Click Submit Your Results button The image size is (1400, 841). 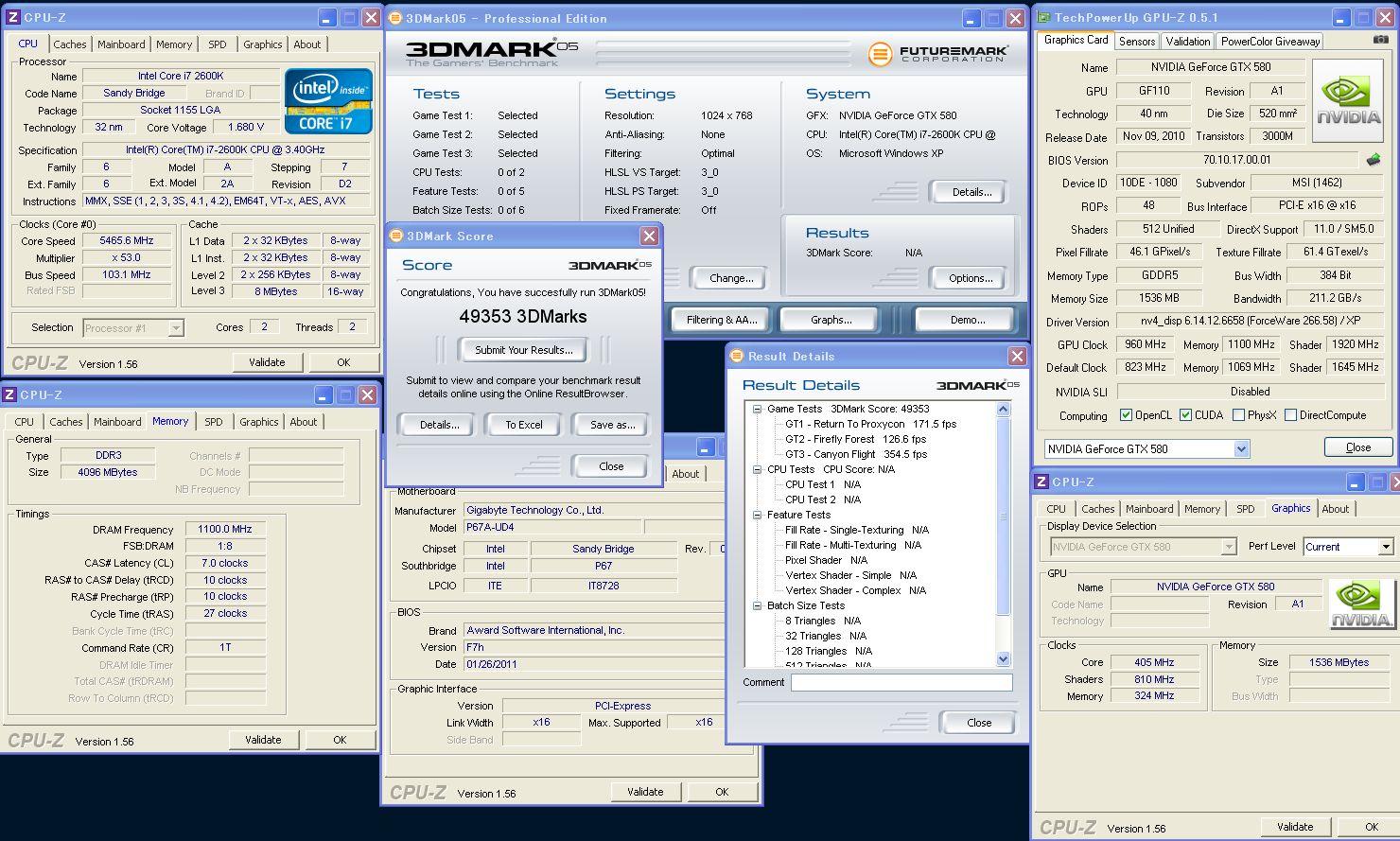point(523,350)
